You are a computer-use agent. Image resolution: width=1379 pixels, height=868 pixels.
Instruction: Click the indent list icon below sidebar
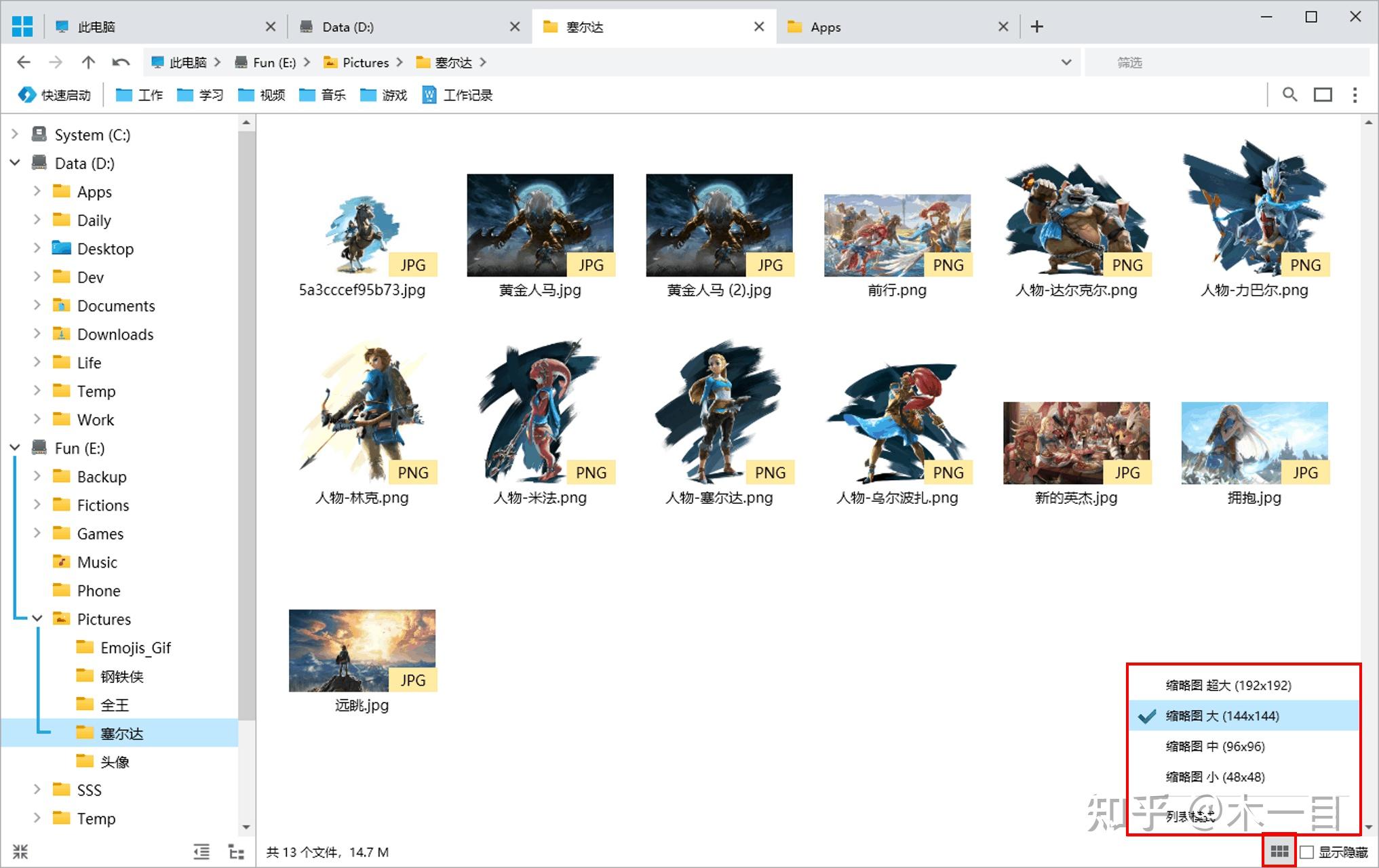click(201, 852)
